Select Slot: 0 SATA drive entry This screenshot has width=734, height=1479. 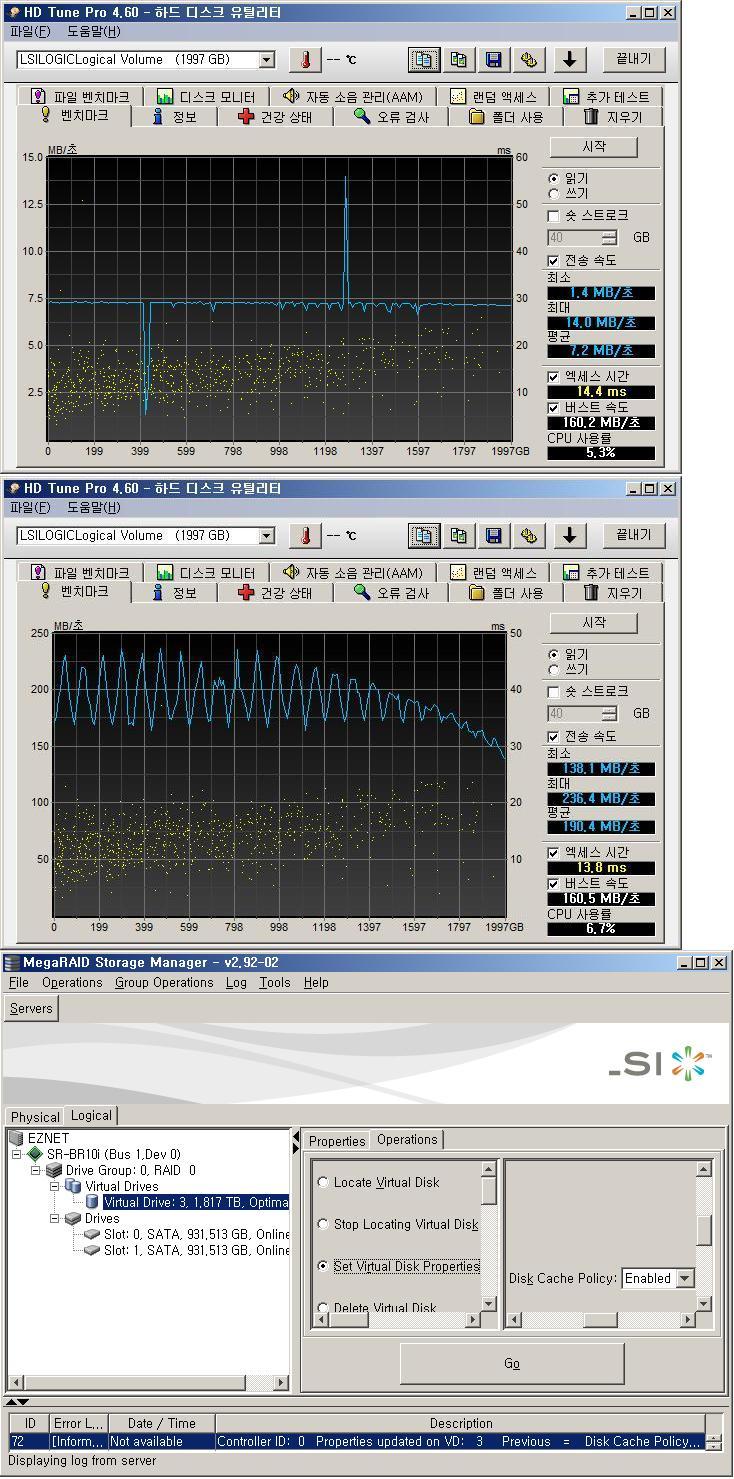coord(187,1234)
